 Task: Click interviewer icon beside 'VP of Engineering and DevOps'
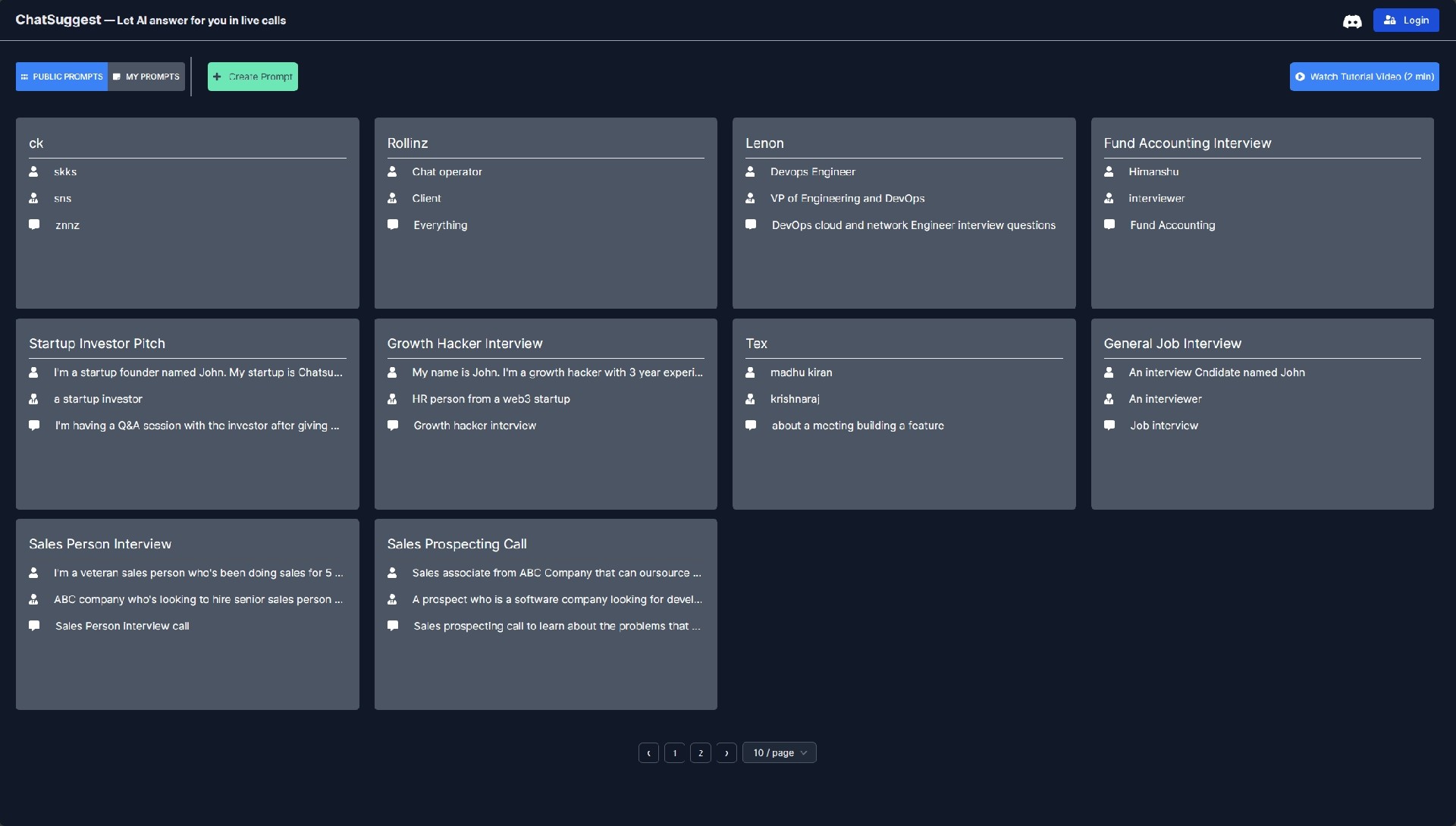click(x=750, y=199)
